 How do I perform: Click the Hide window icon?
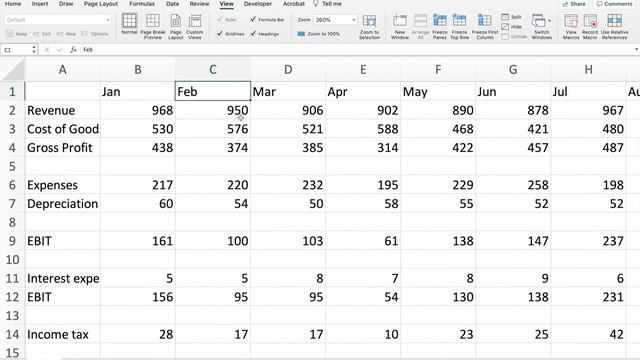pos(505,27)
